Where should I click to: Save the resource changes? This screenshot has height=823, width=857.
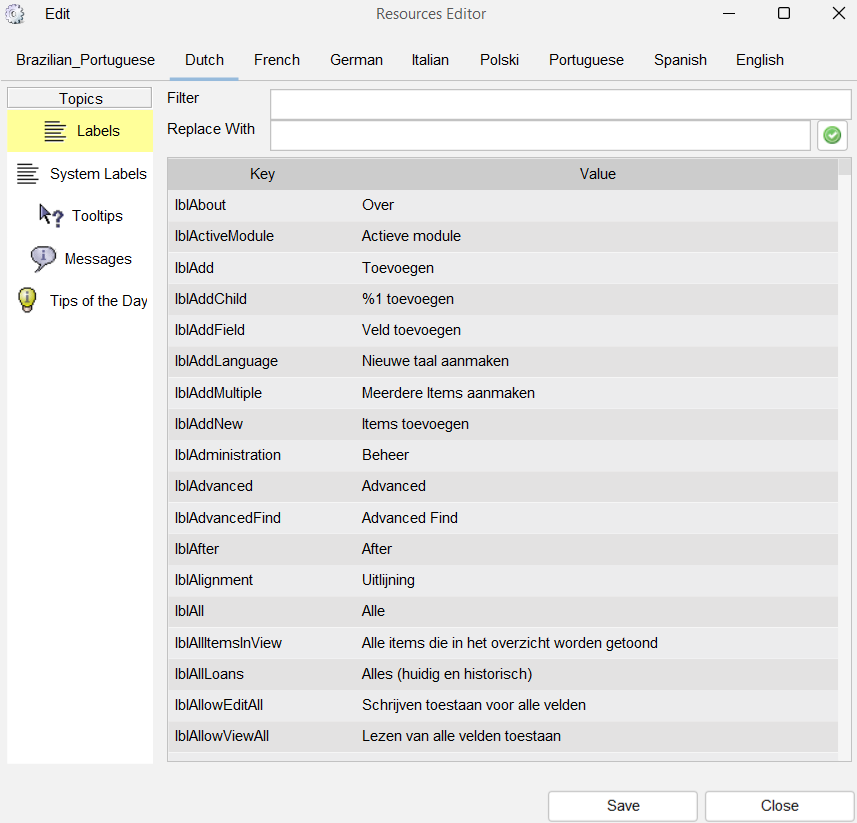(x=623, y=806)
